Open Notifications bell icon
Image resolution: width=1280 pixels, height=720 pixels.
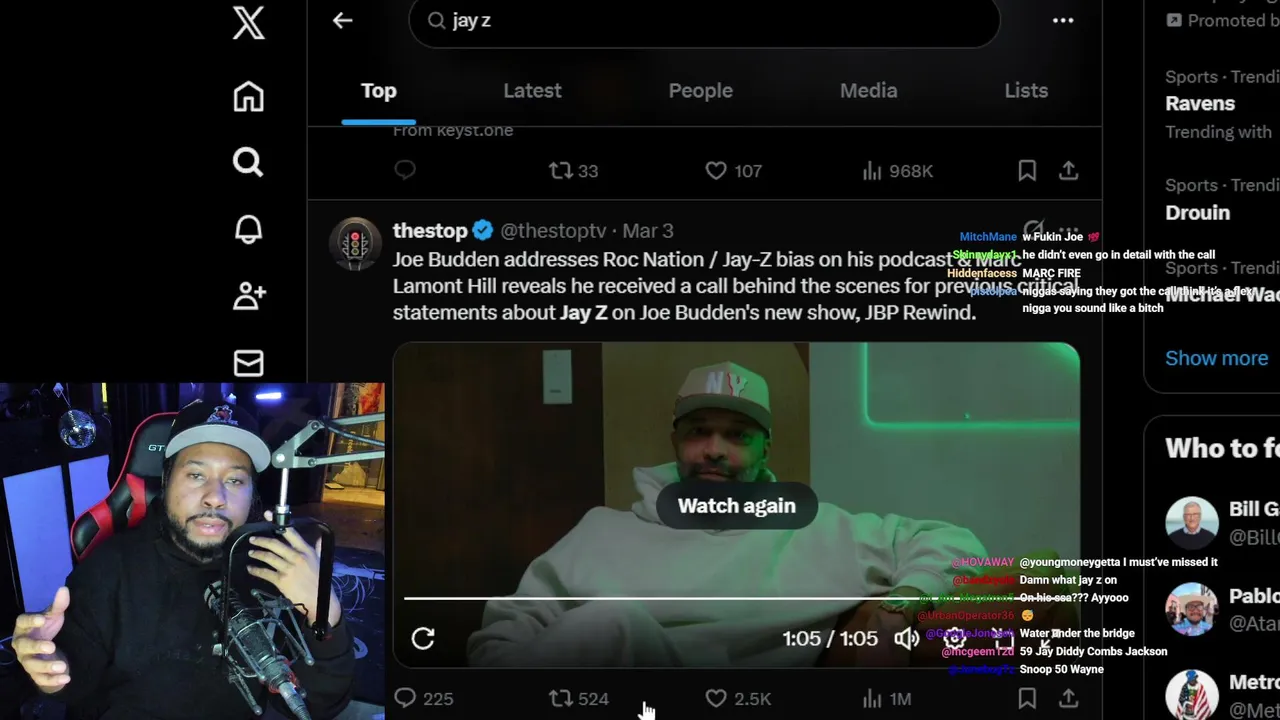[248, 229]
